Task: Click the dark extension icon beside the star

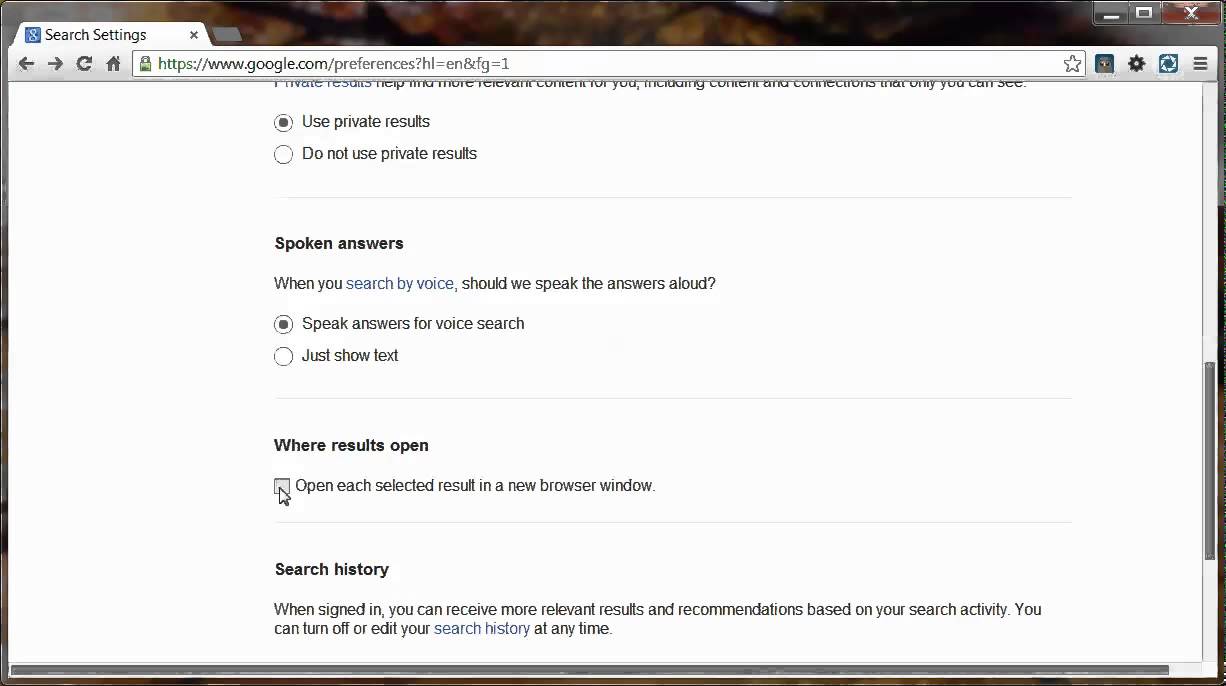Action: pyautogui.click(x=1104, y=64)
